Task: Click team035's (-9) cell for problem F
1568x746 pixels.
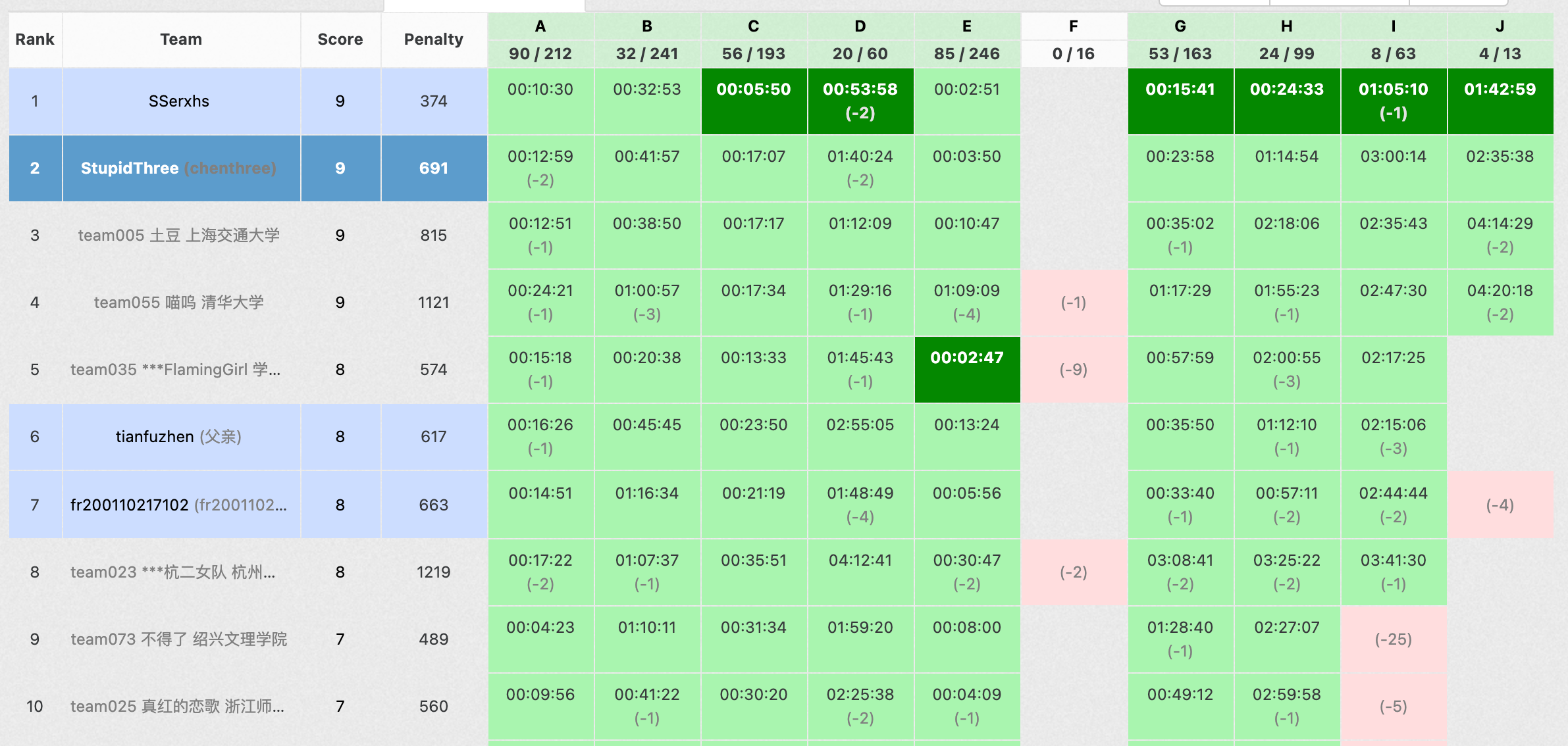Action: (1073, 370)
